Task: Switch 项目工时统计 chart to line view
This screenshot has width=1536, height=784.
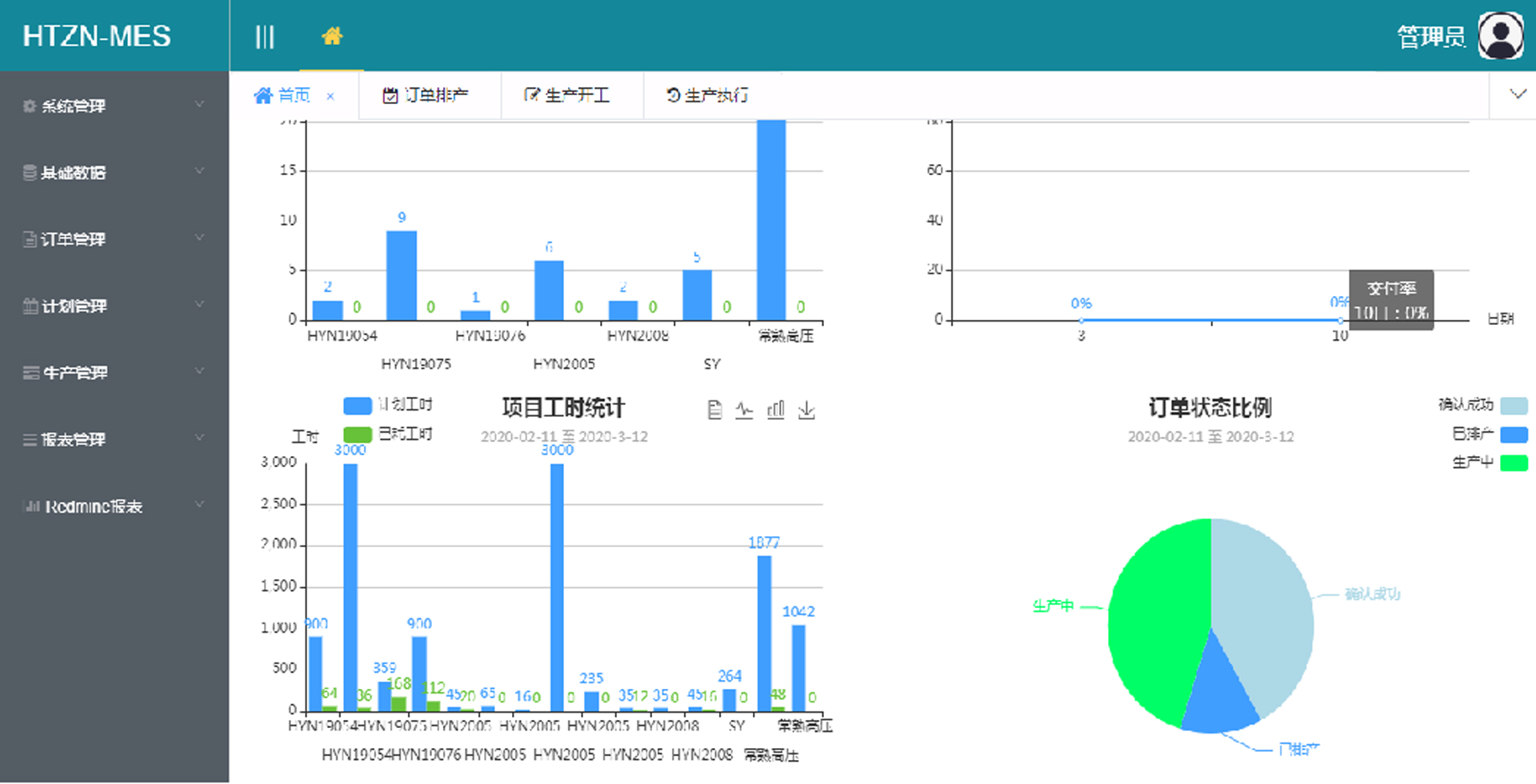Action: point(745,410)
